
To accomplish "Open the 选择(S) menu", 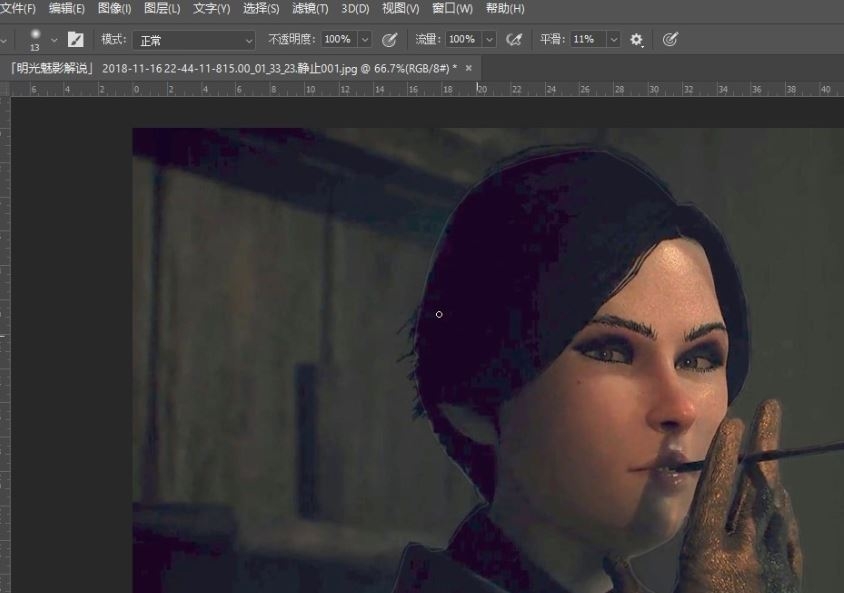I will pyautogui.click(x=261, y=9).
